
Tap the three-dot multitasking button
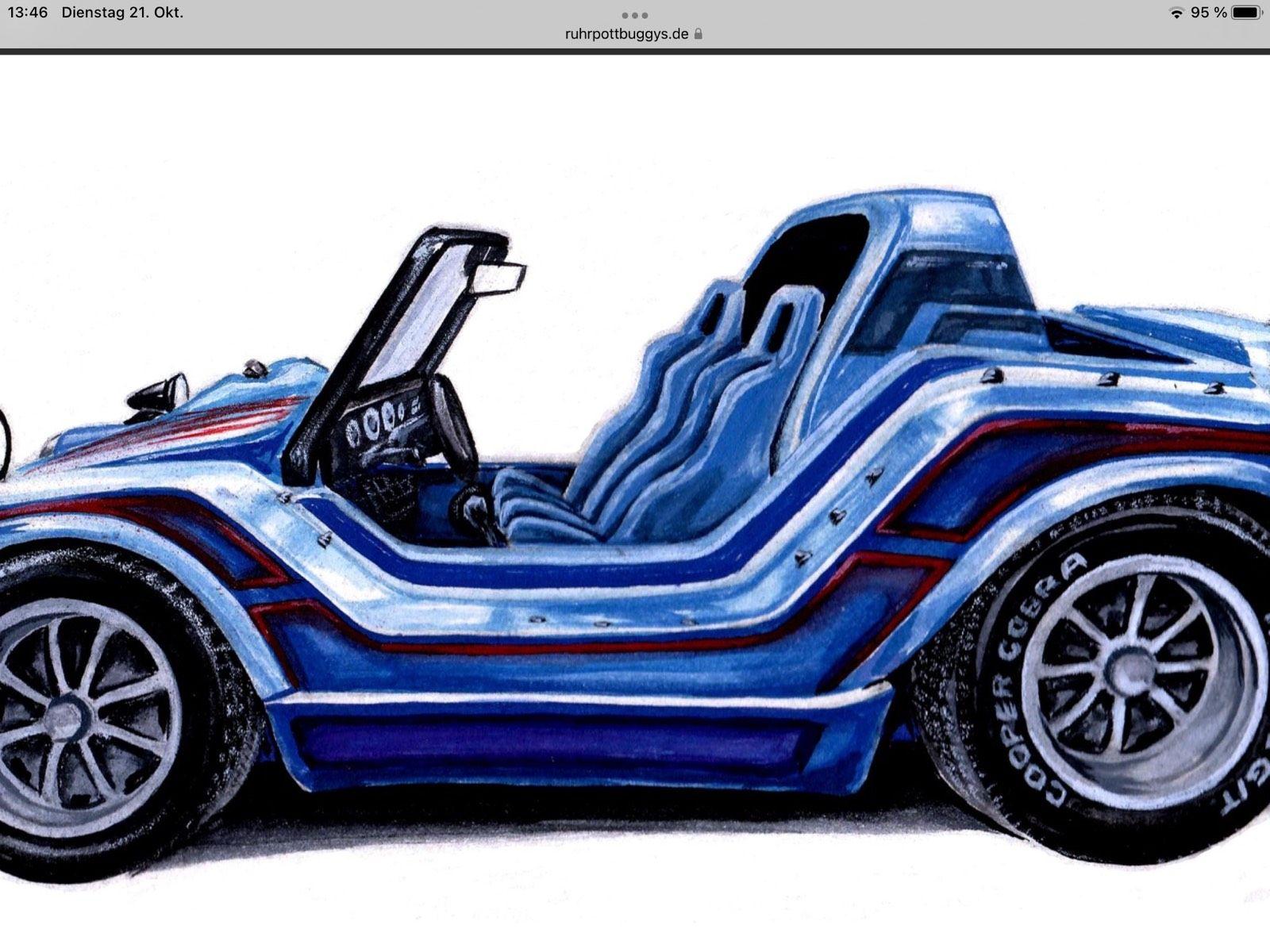pyautogui.click(x=634, y=15)
